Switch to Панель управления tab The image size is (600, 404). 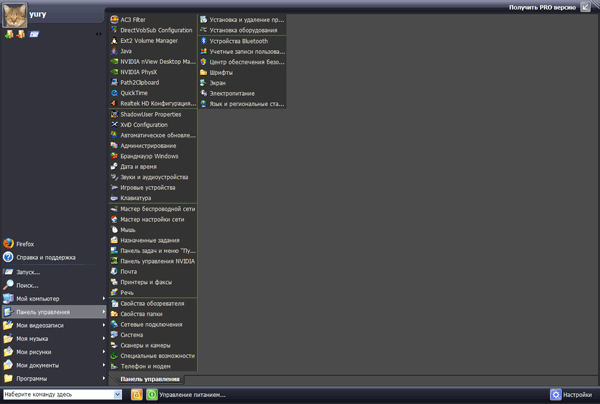150,379
